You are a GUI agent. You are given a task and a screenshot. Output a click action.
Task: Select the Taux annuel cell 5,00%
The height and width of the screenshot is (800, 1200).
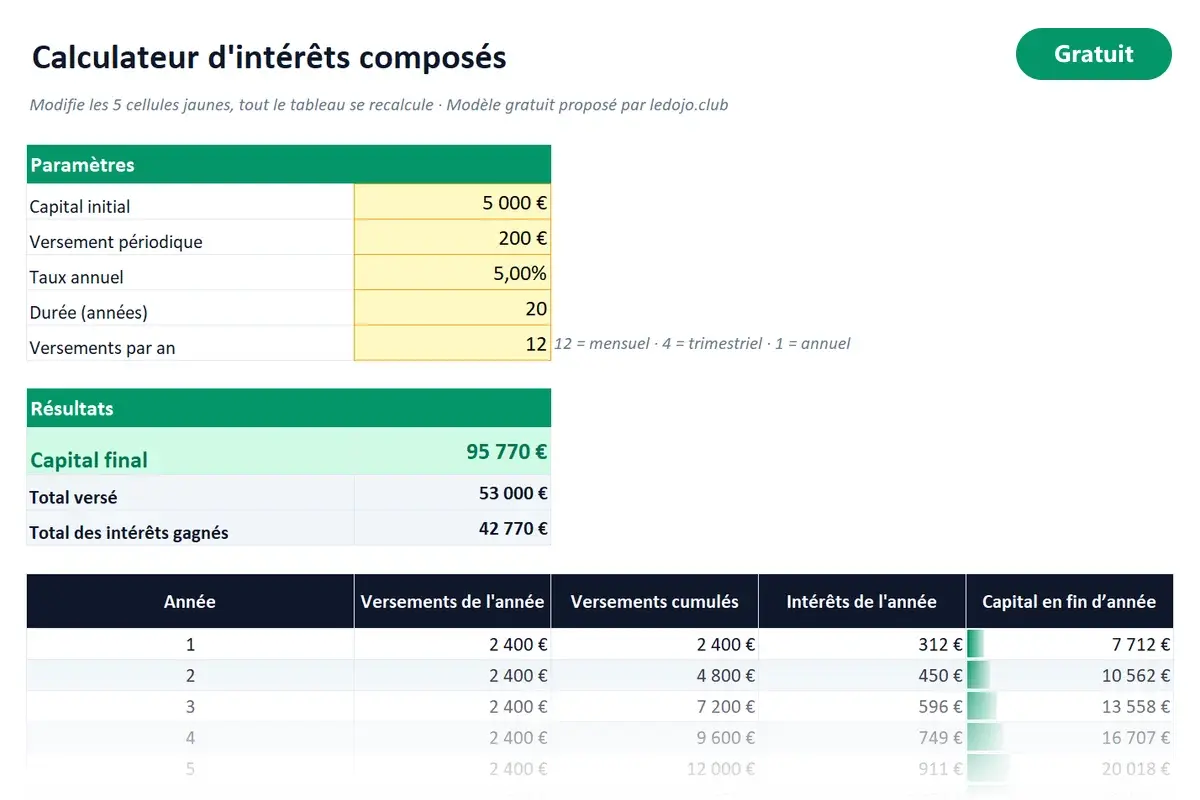pyautogui.click(x=452, y=272)
